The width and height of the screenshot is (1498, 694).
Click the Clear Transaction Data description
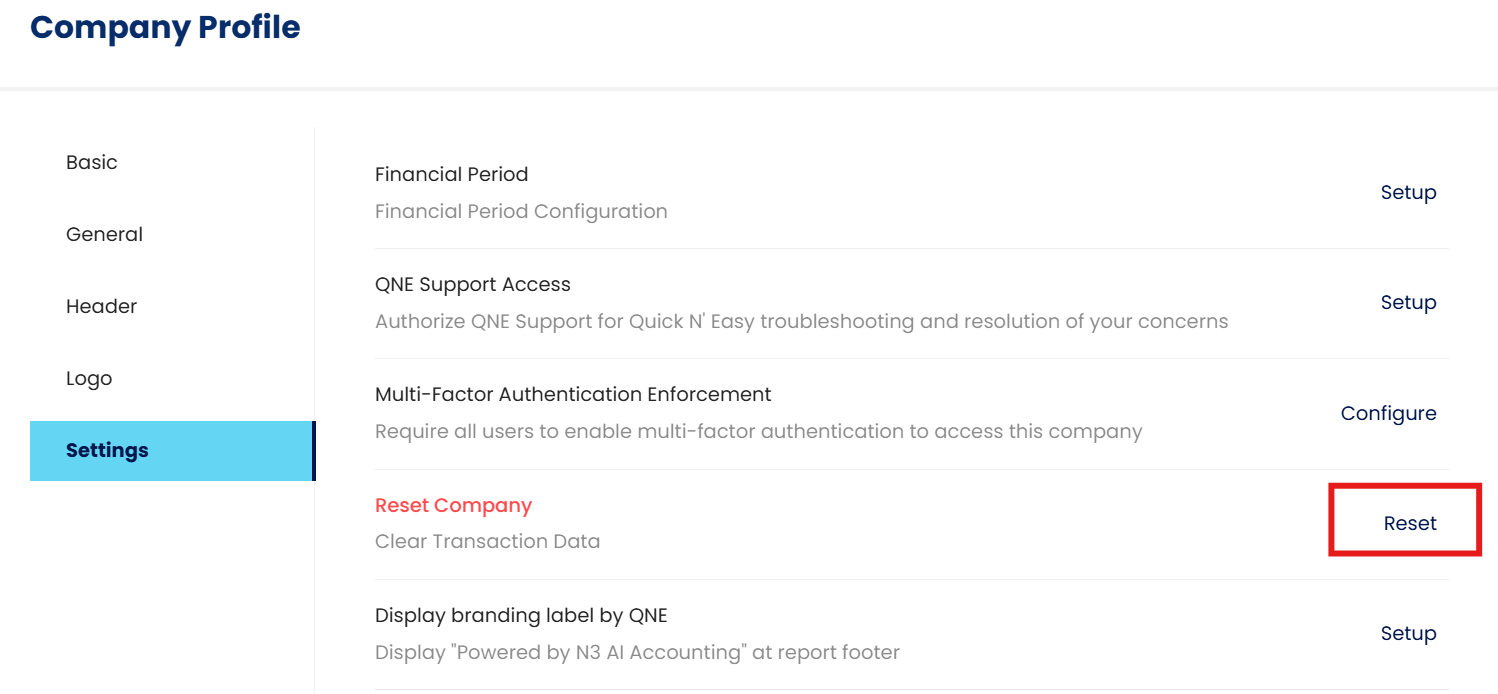(x=487, y=542)
